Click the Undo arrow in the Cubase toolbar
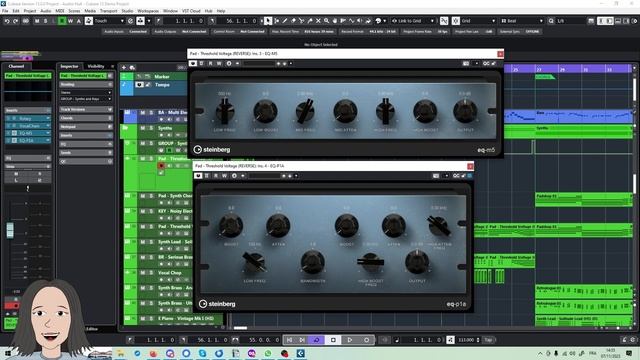 pos(7,21)
